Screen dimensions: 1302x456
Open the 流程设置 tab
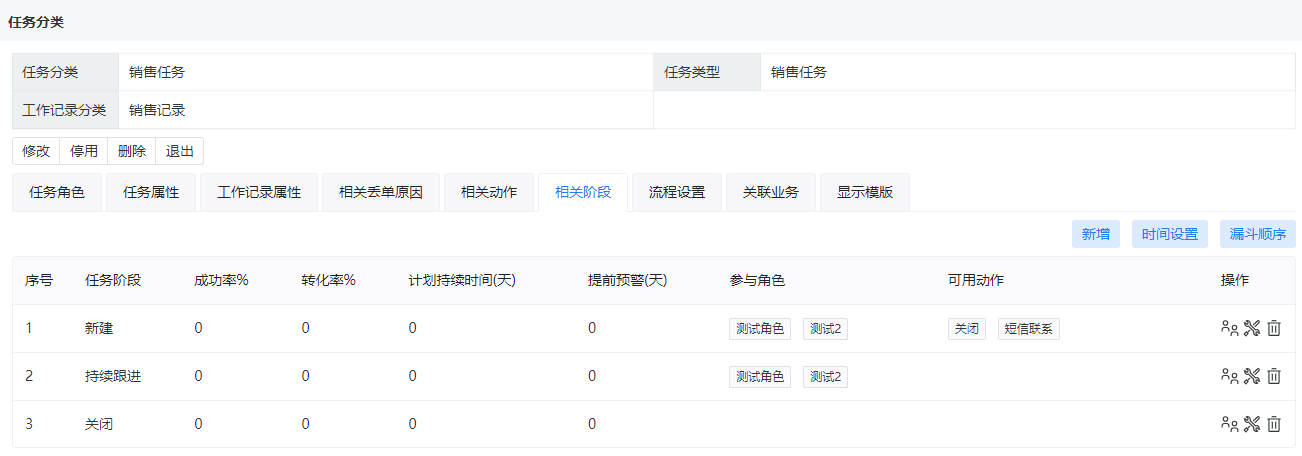pyautogui.click(x=677, y=192)
